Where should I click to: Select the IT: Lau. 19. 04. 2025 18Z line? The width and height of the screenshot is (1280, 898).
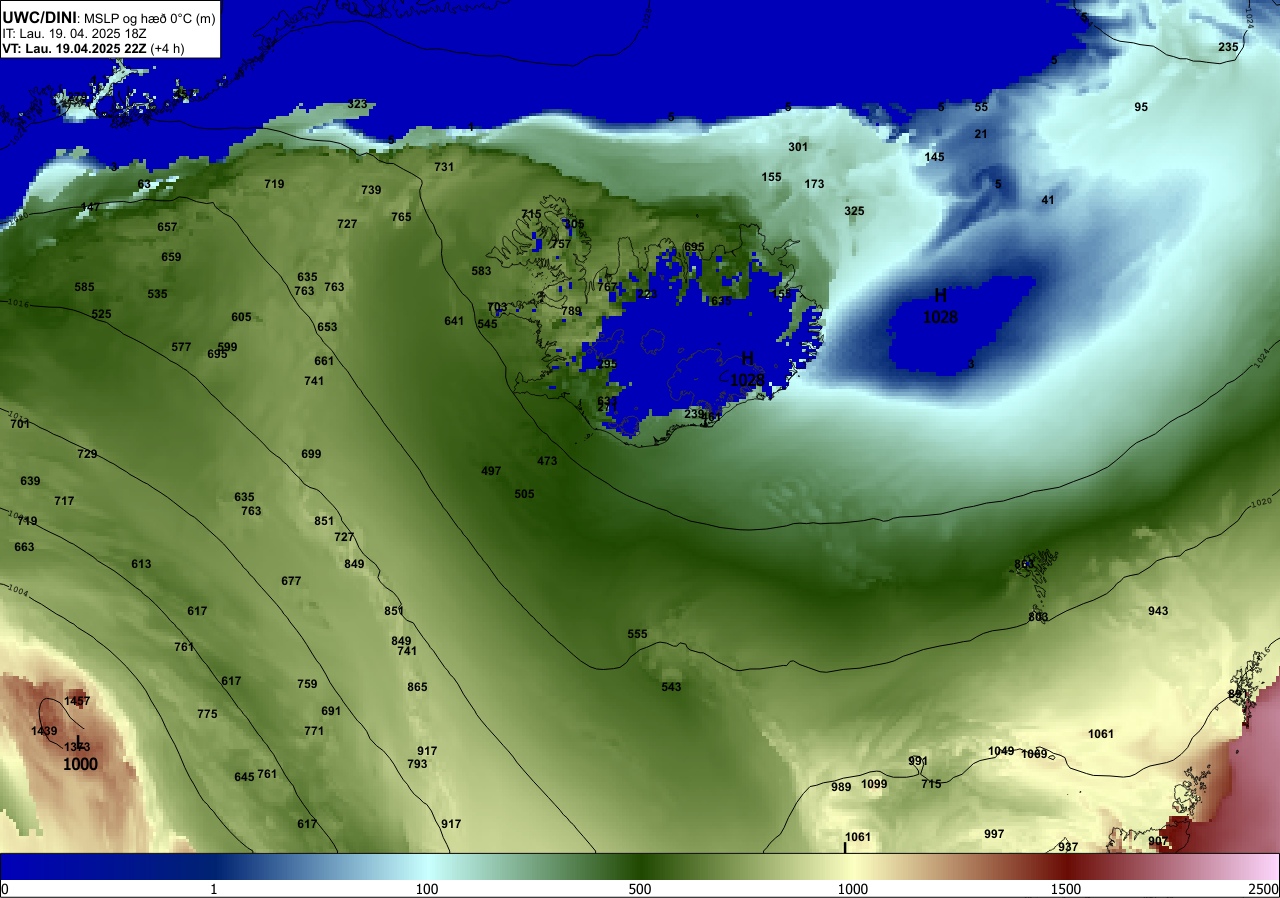(75, 33)
